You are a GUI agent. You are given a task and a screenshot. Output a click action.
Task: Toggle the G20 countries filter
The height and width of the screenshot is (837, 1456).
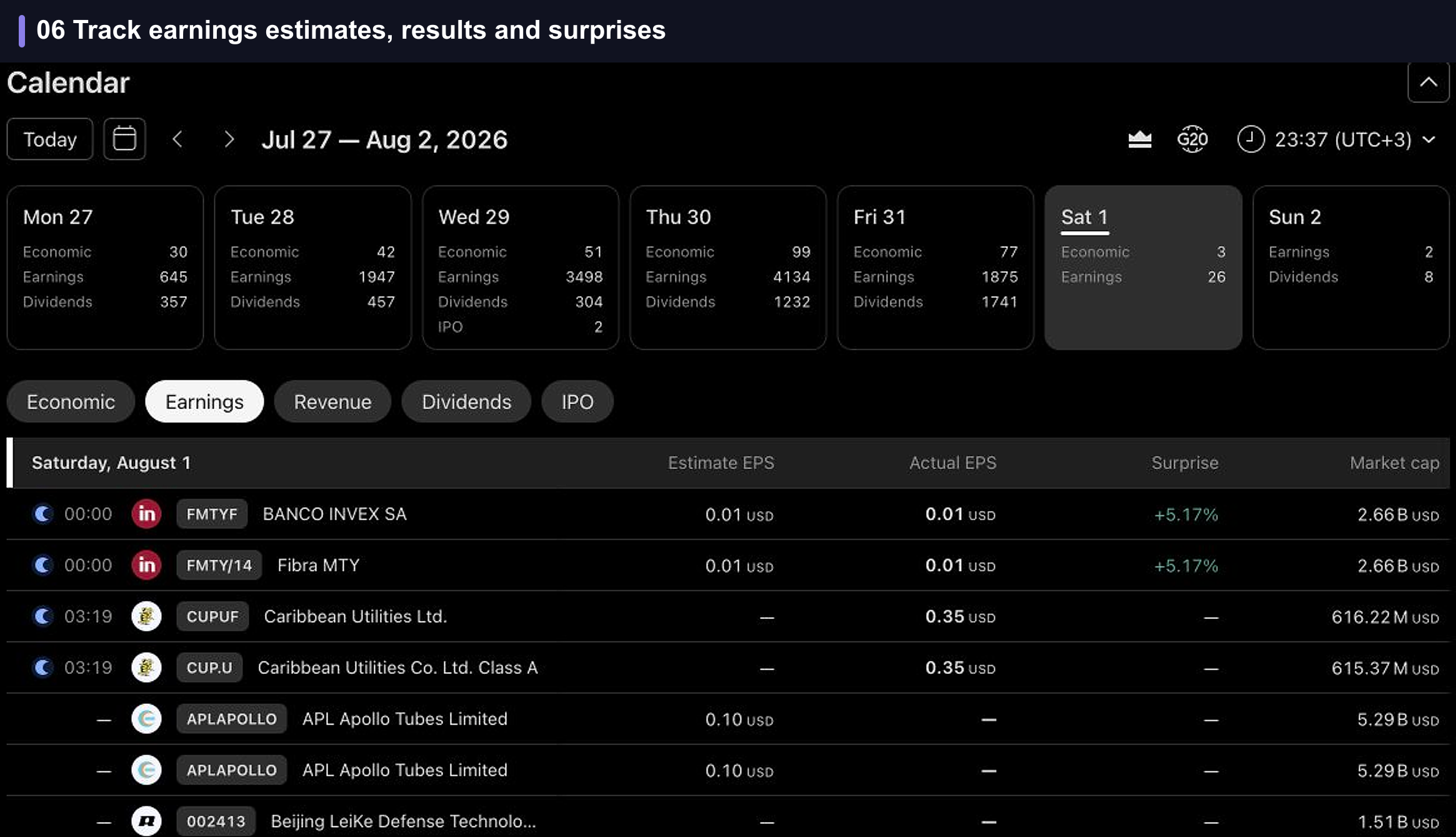pyautogui.click(x=1192, y=139)
